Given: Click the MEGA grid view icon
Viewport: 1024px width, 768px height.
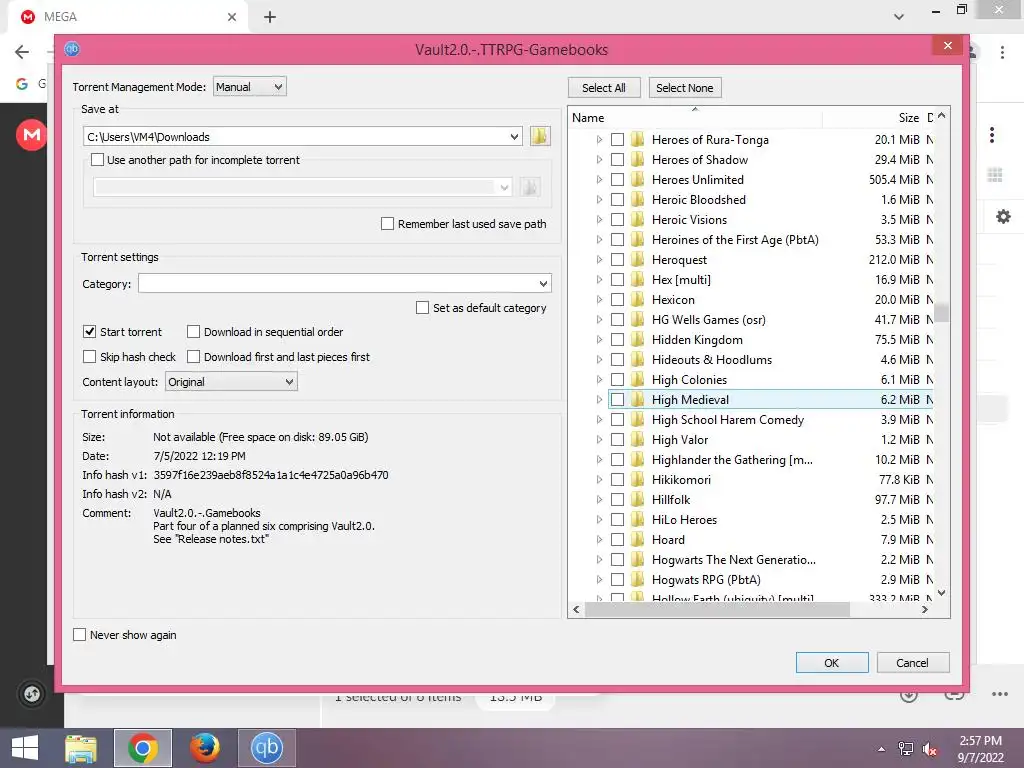Looking at the screenshot, I should pos(995,175).
